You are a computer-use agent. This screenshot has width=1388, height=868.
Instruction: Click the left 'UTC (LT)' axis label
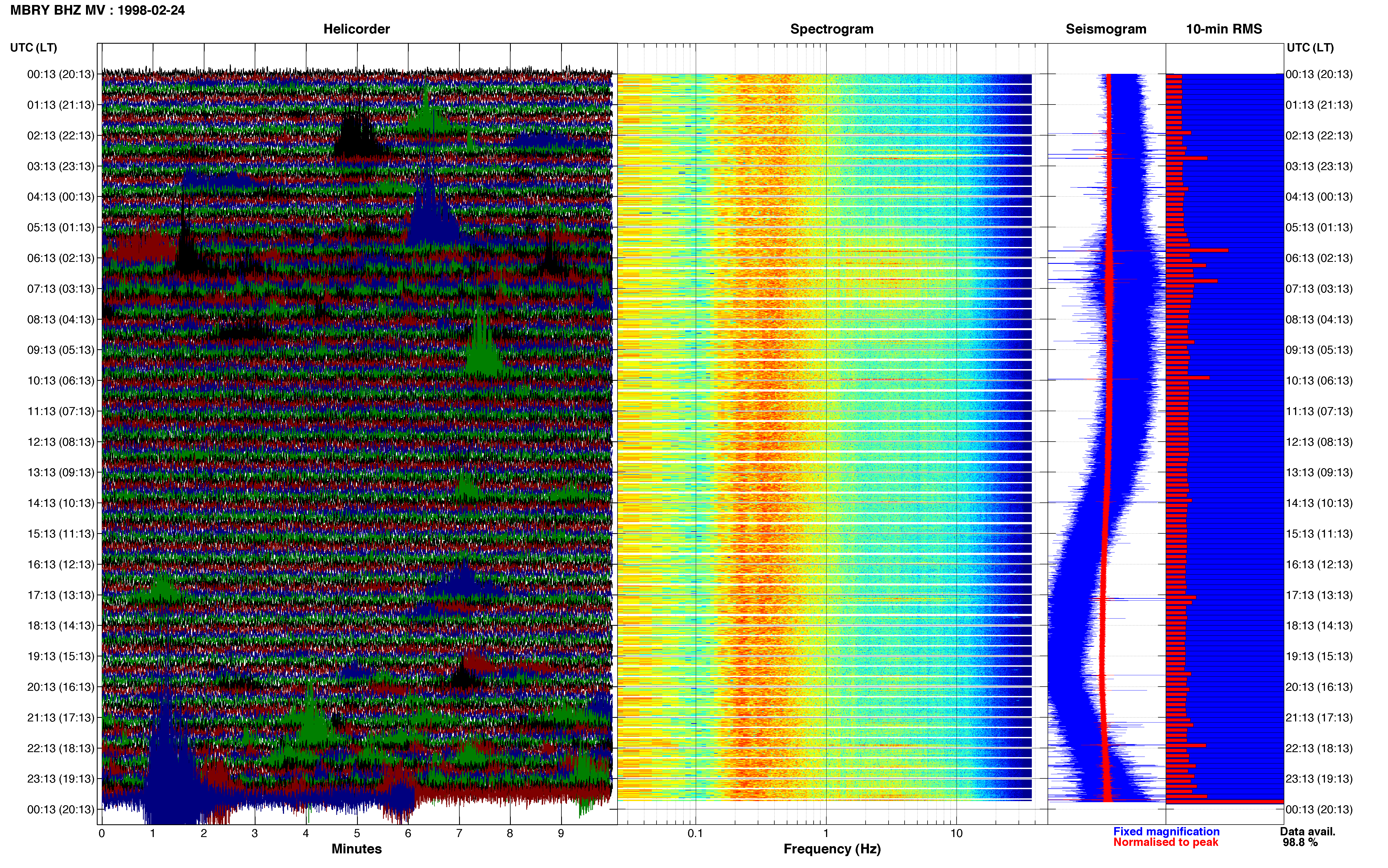coord(33,48)
